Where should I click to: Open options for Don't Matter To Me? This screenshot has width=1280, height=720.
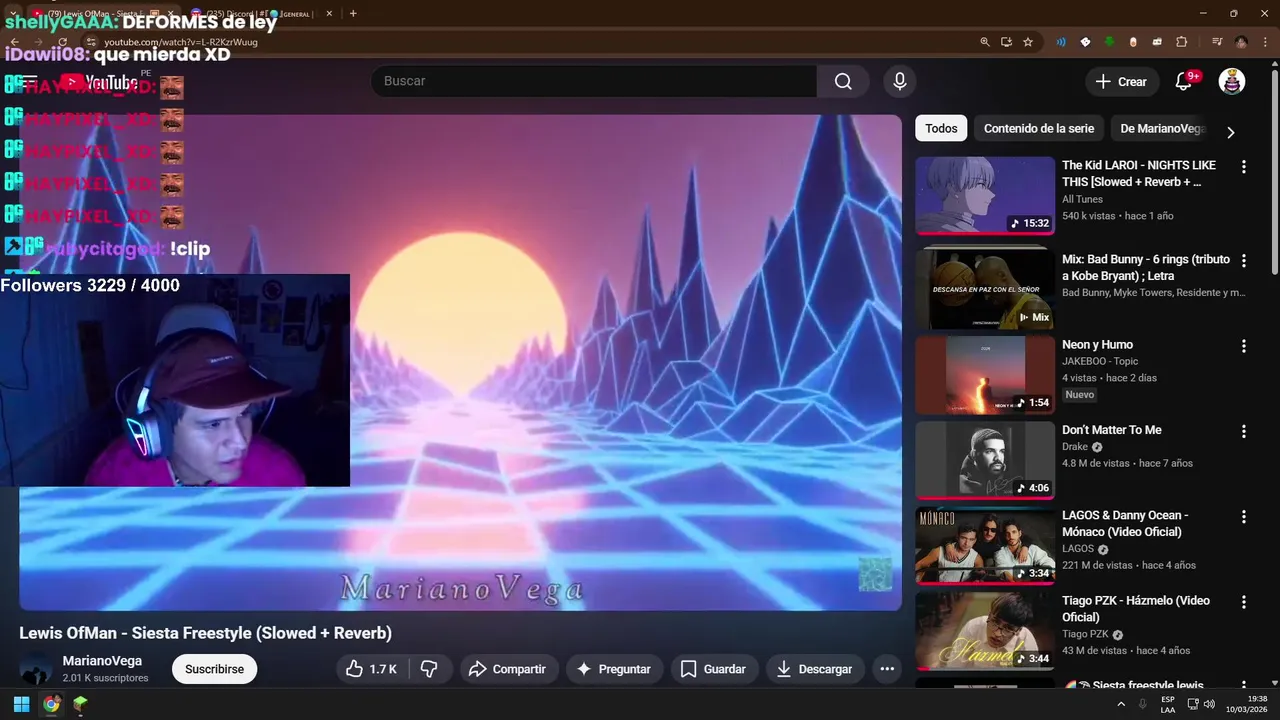click(x=1244, y=431)
